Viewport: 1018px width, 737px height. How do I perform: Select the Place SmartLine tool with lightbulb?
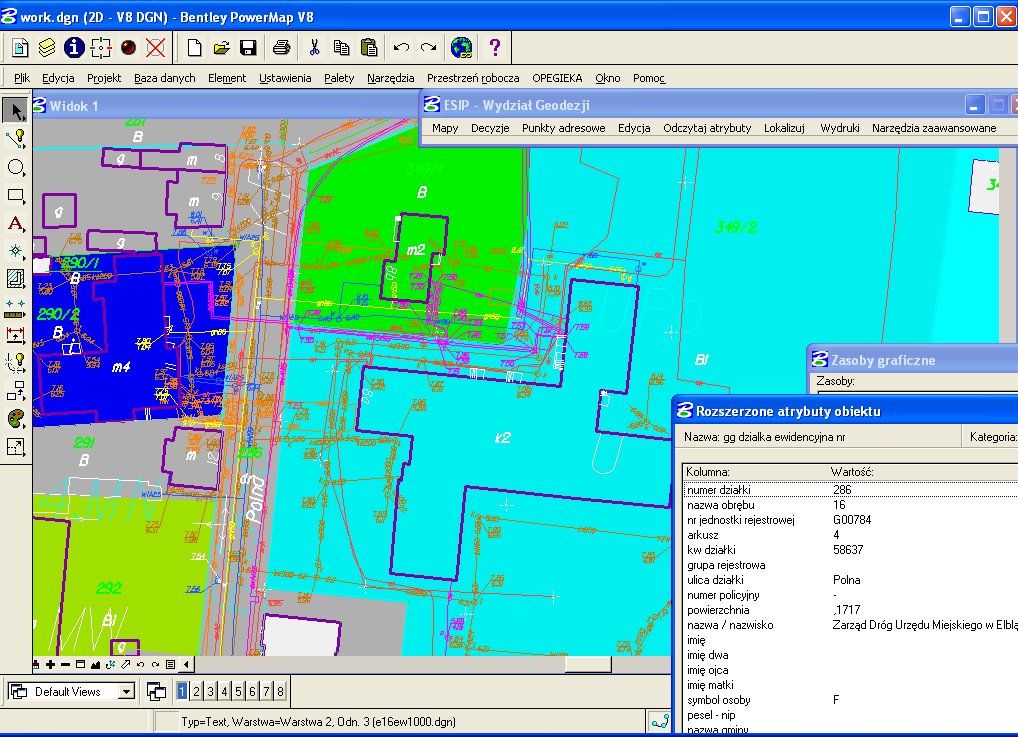tap(16, 138)
